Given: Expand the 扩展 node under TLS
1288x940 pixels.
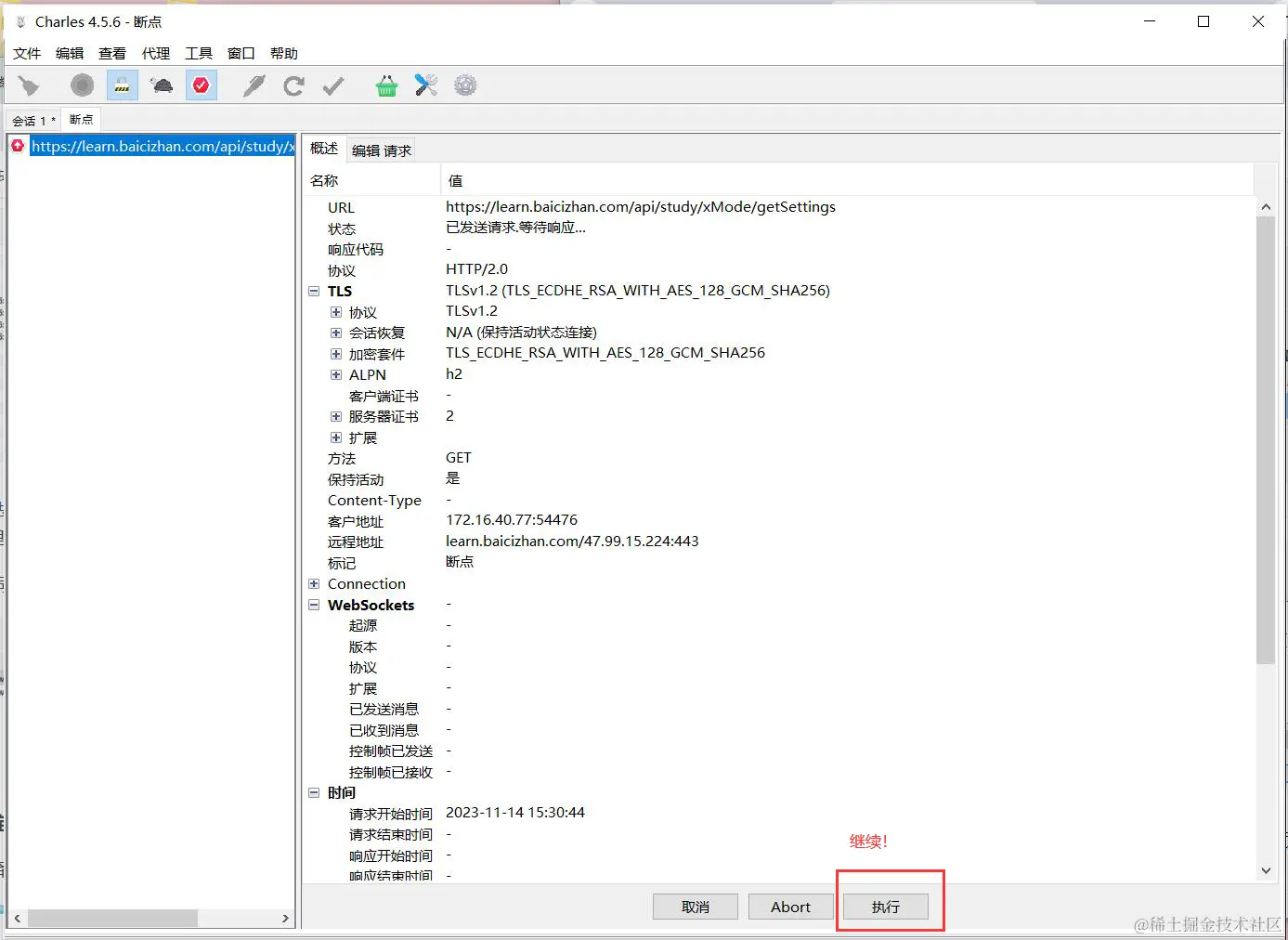Looking at the screenshot, I should pos(336,437).
